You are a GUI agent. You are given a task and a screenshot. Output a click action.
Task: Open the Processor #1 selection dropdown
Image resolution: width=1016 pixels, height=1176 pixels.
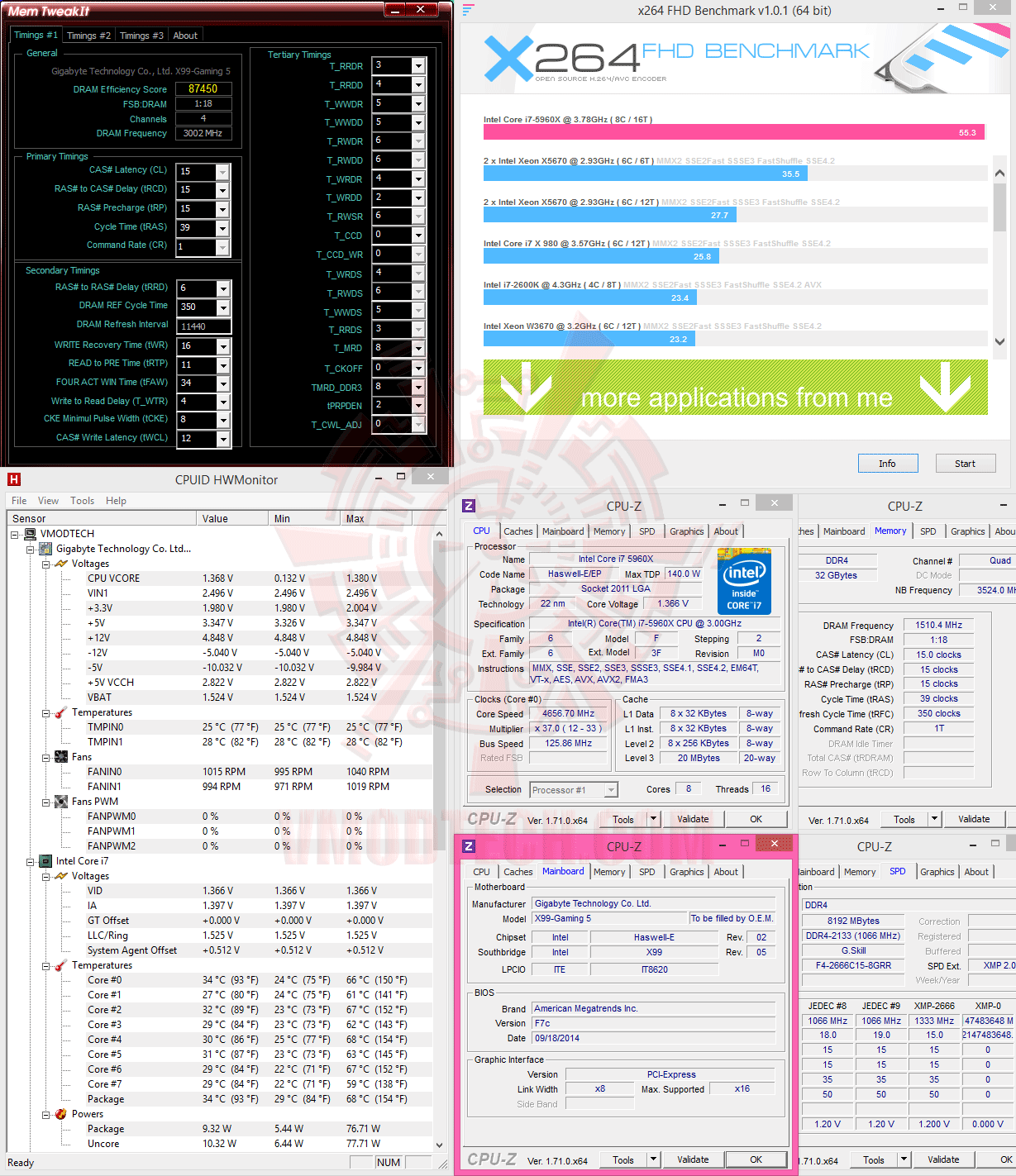611,790
